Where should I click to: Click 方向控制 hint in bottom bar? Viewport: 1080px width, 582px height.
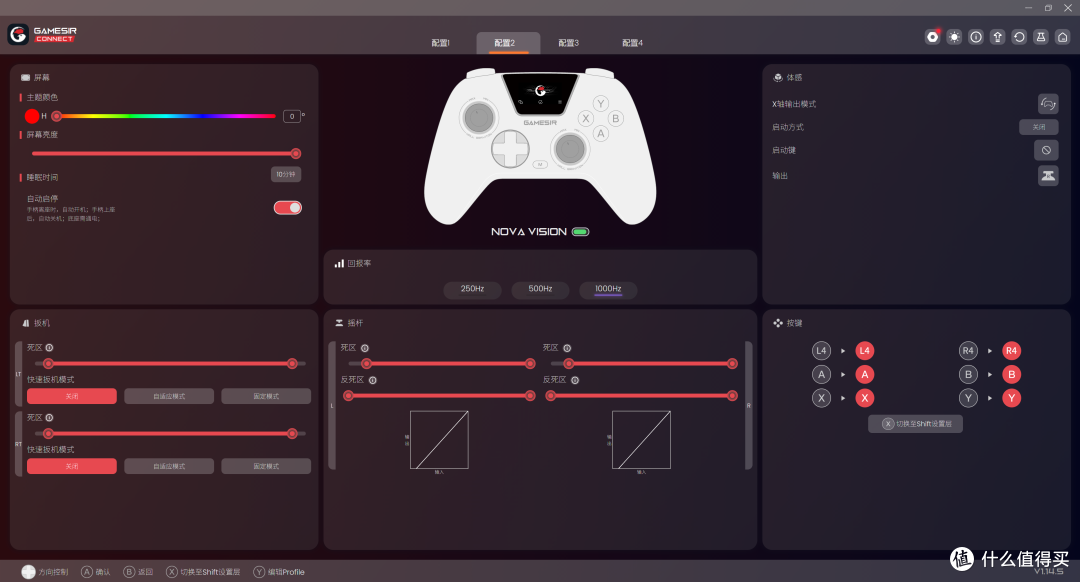(45, 572)
